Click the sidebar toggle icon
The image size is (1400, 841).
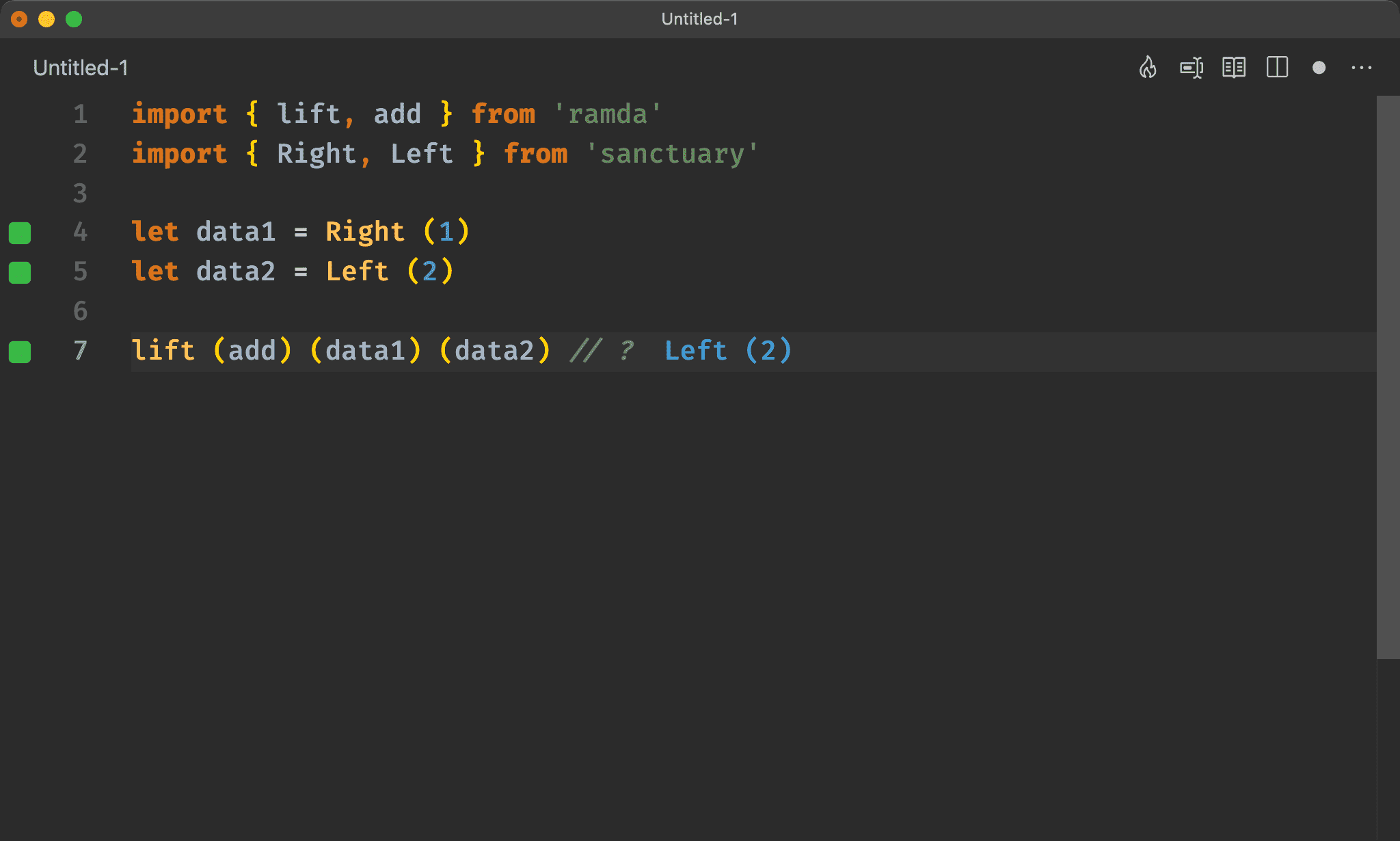(1278, 68)
